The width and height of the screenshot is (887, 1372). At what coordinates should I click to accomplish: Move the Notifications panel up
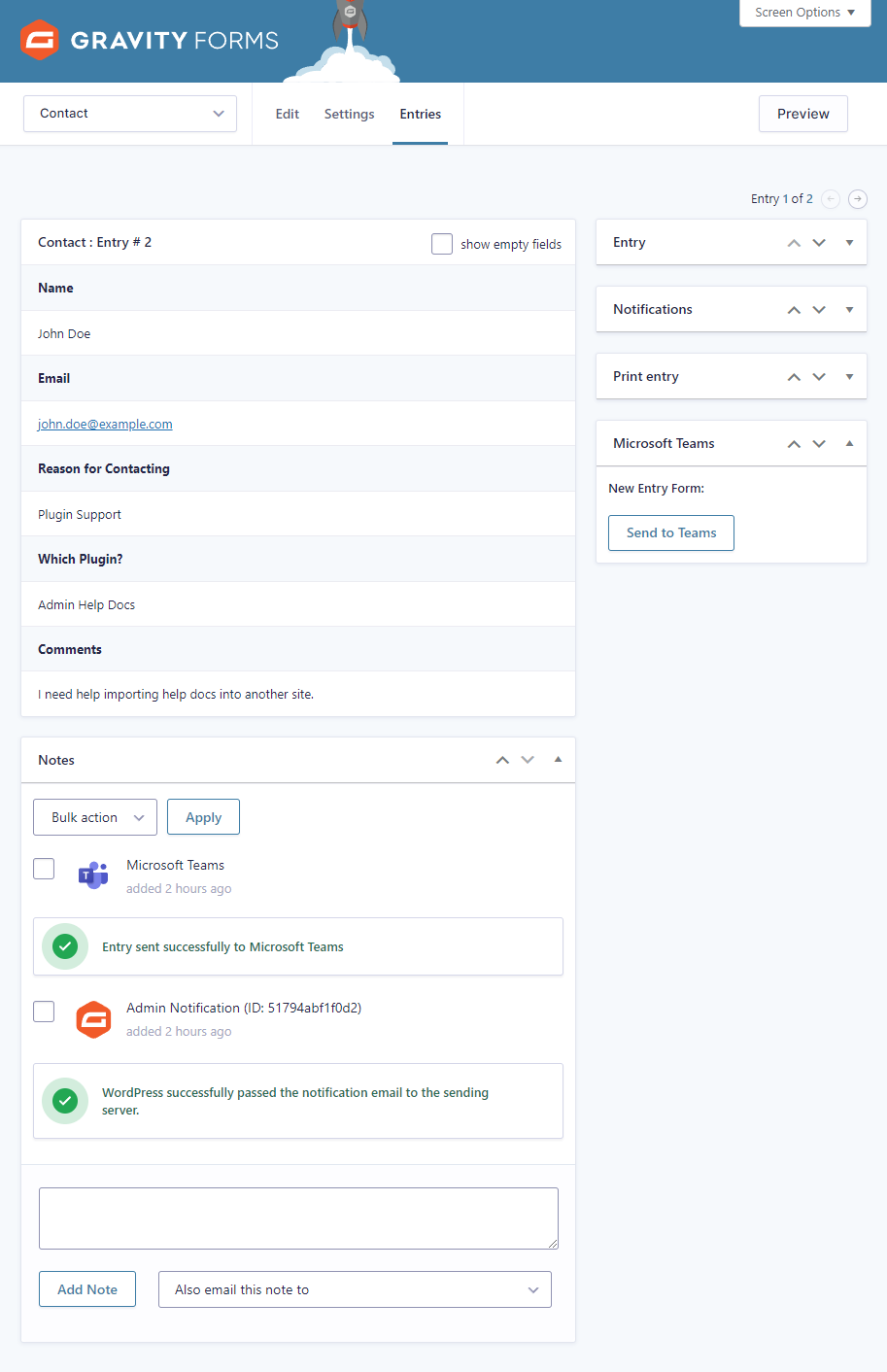click(x=794, y=309)
